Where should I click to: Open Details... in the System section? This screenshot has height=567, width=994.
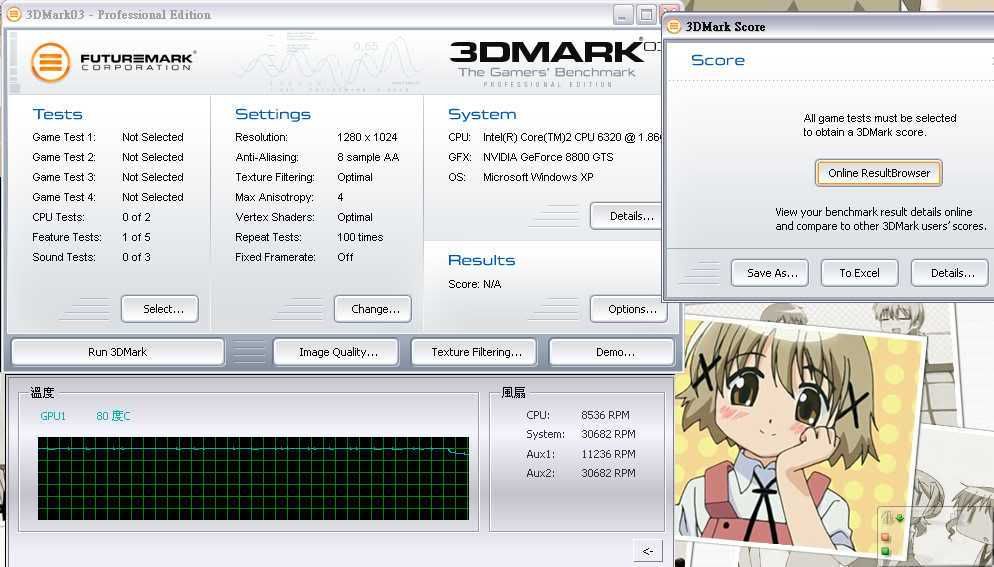[627, 216]
